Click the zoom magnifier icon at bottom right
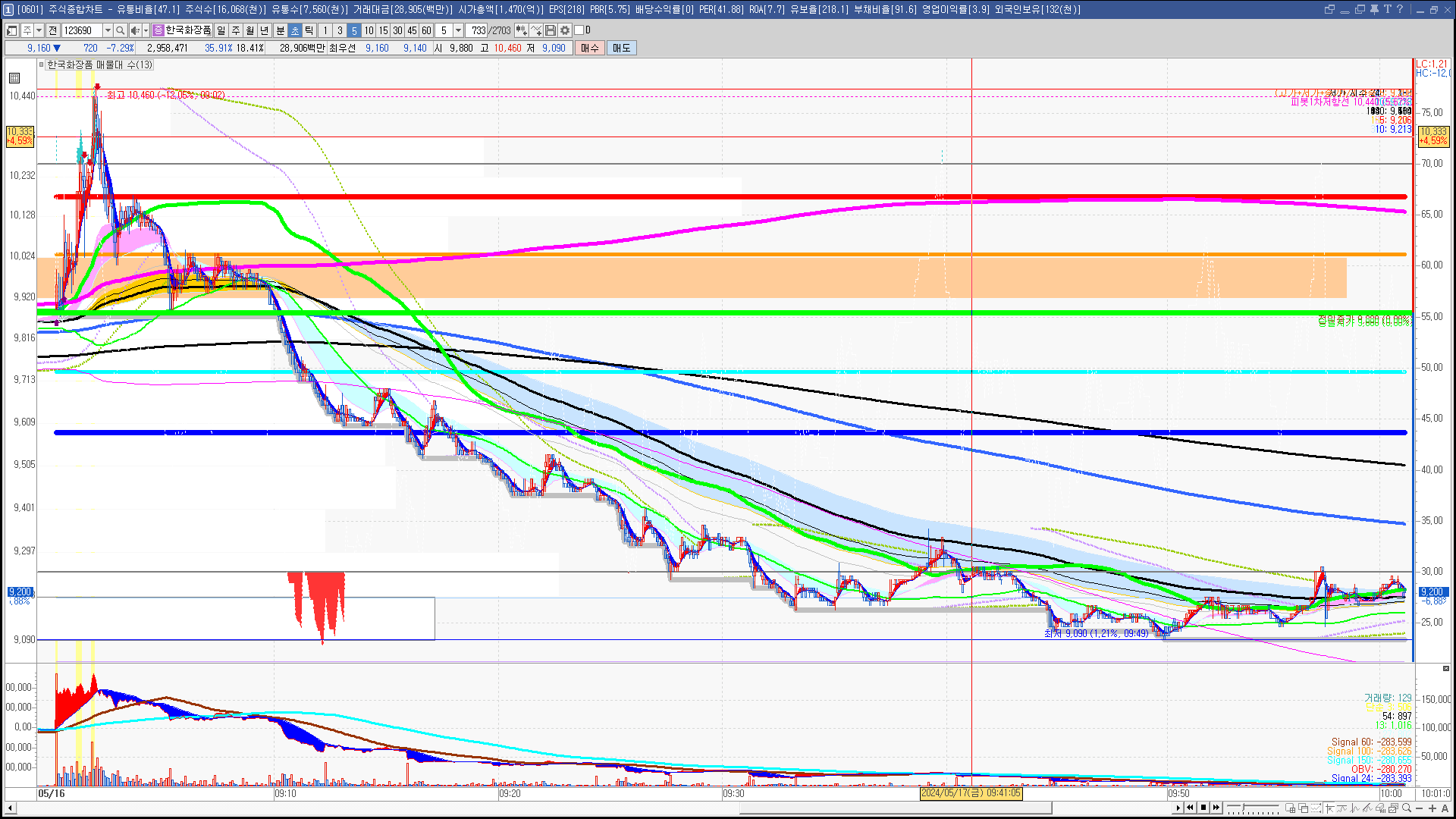This screenshot has width=1456, height=819. [x=1407, y=808]
